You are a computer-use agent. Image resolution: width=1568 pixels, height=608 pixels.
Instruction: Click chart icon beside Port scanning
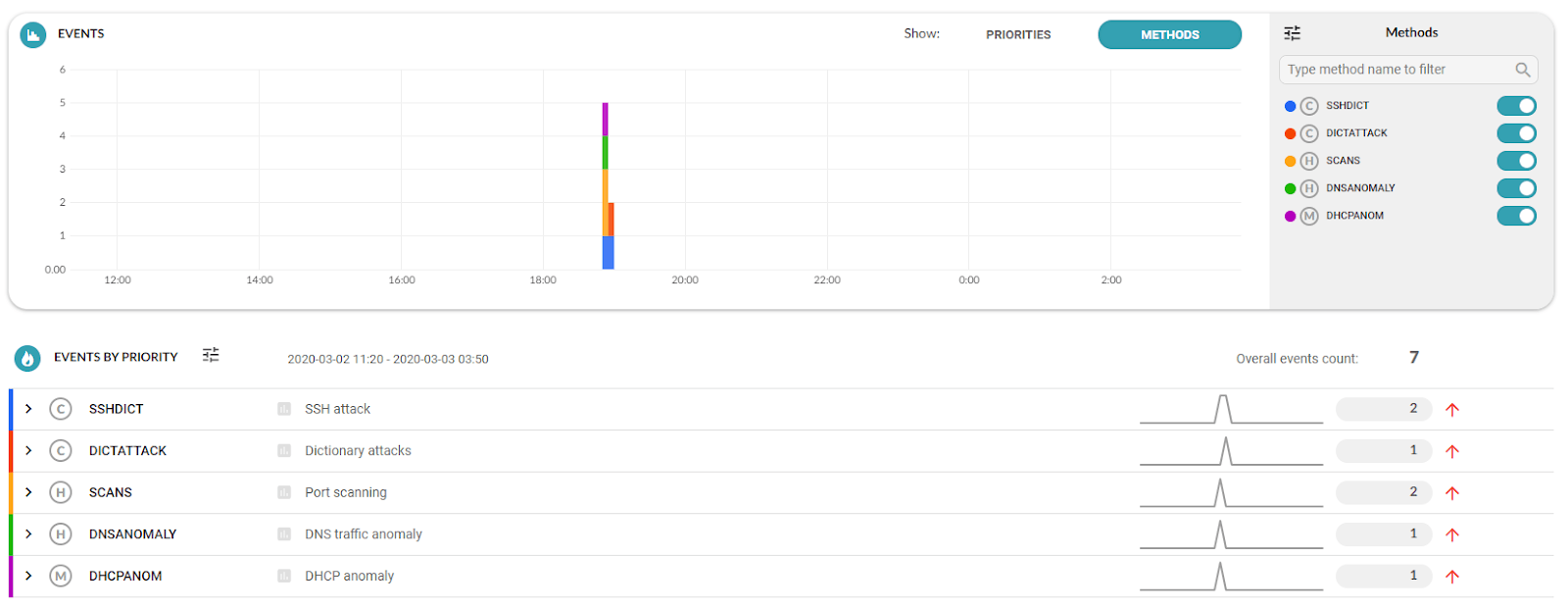[284, 492]
